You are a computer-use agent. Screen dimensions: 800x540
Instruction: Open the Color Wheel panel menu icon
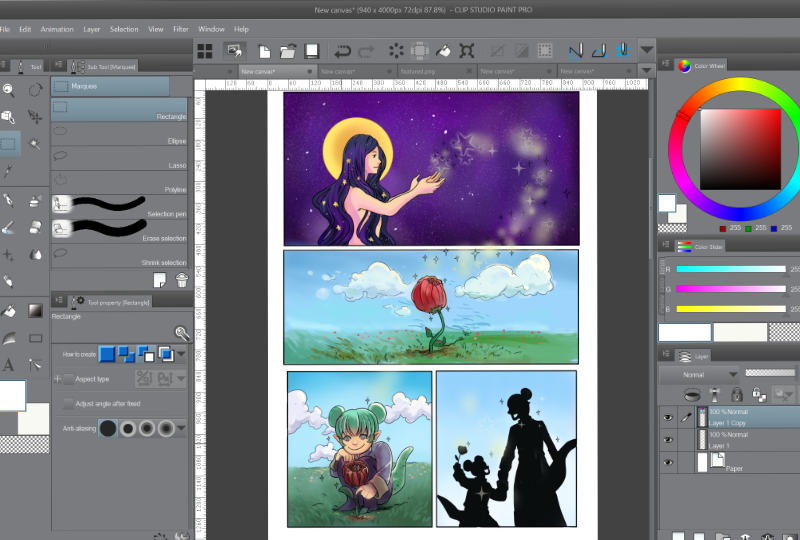(x=665, y=63)
